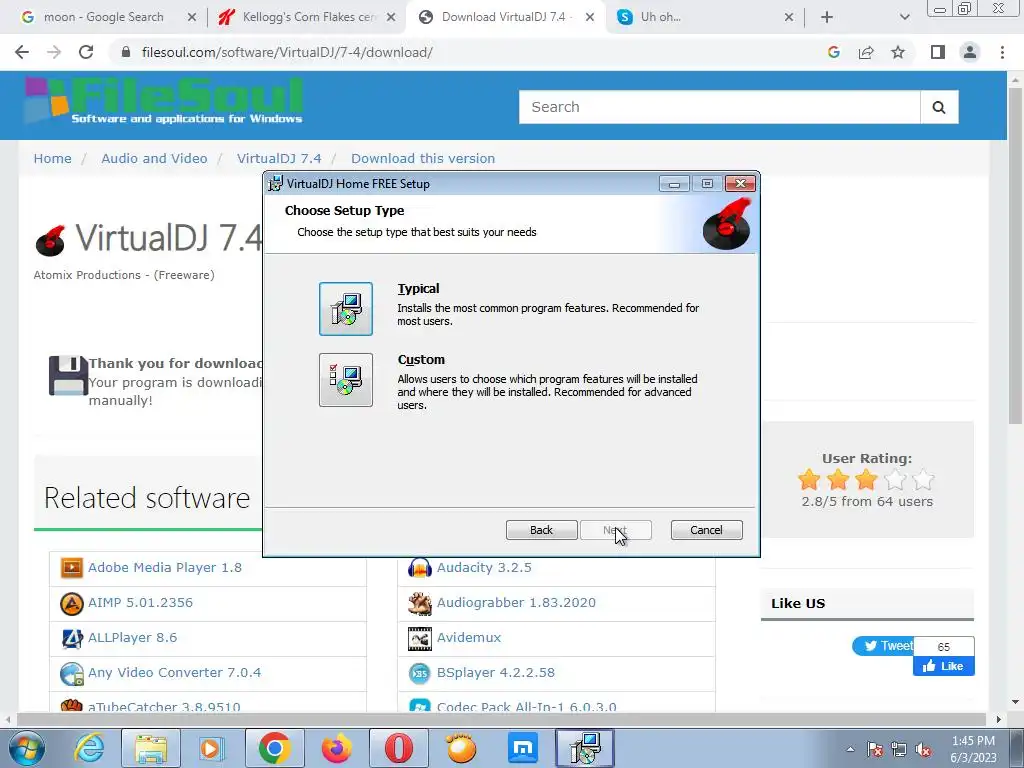Click the Tweet button
1024x768 pixels.
tap(883, 646)
